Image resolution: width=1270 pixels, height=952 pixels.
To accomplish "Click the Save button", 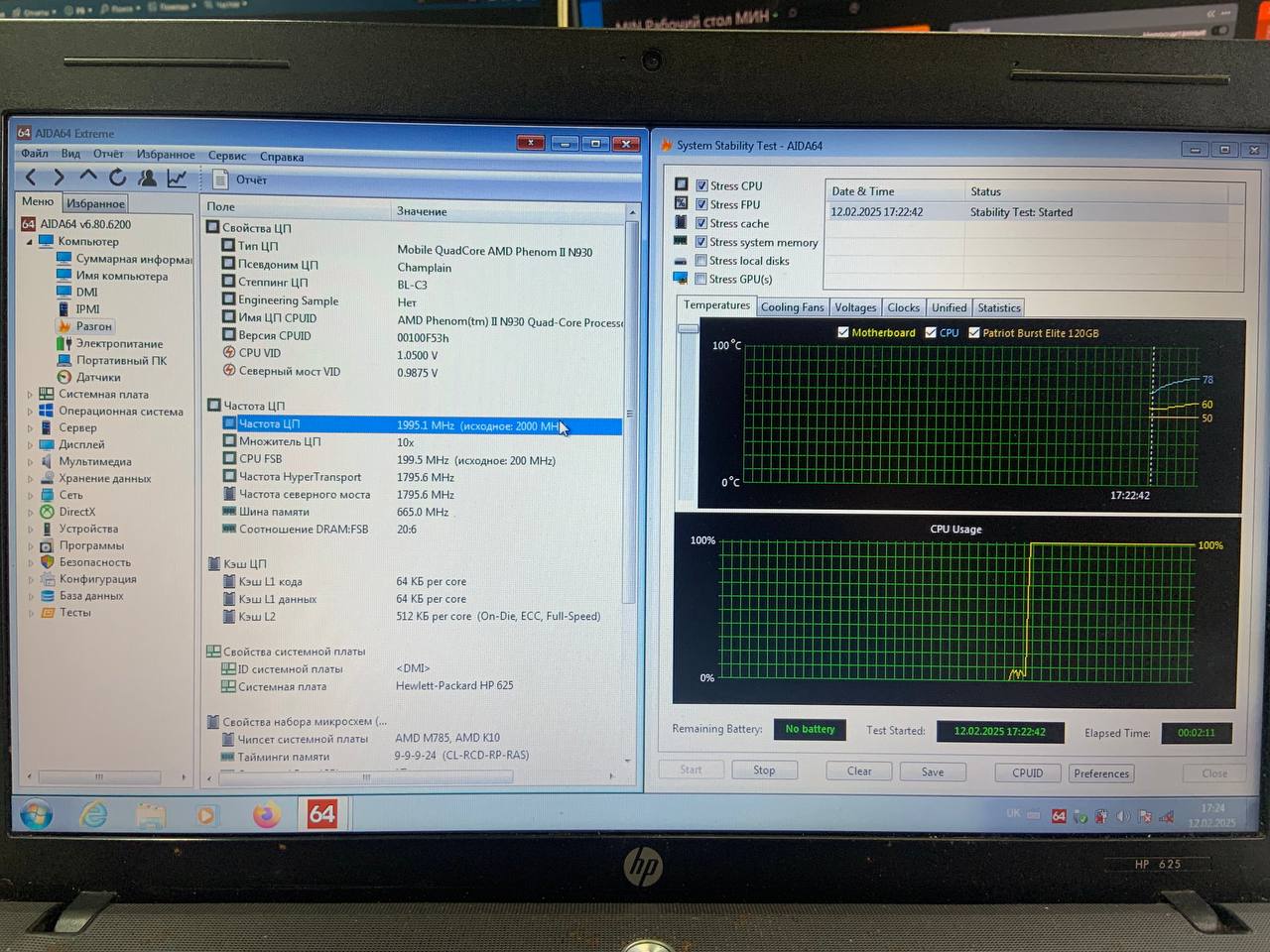I will coord(933,772).
